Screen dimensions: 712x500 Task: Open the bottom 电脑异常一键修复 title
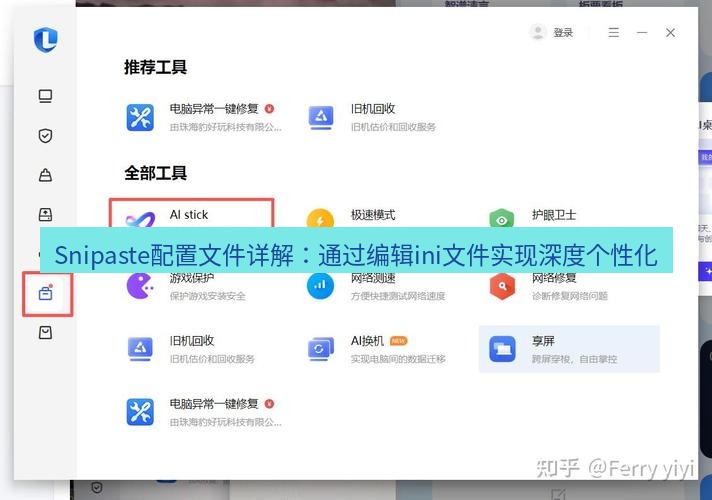(214, 404)
